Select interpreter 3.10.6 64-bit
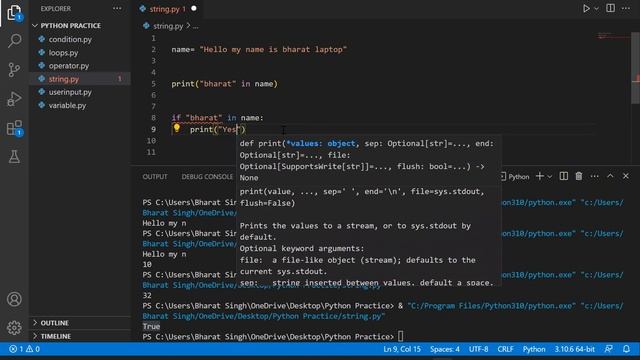The width and height of the screenshot is (640, 360). [574, 349]
